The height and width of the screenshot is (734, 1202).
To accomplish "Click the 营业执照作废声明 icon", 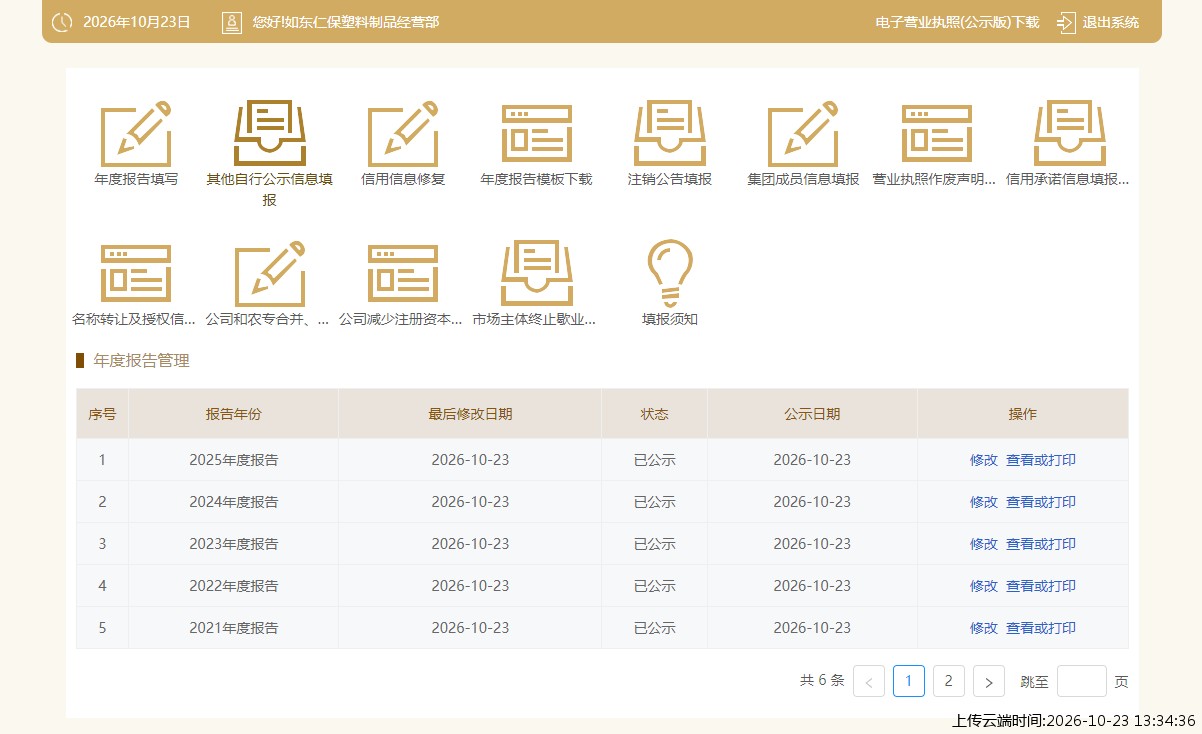I will click(x=936, y=133).
